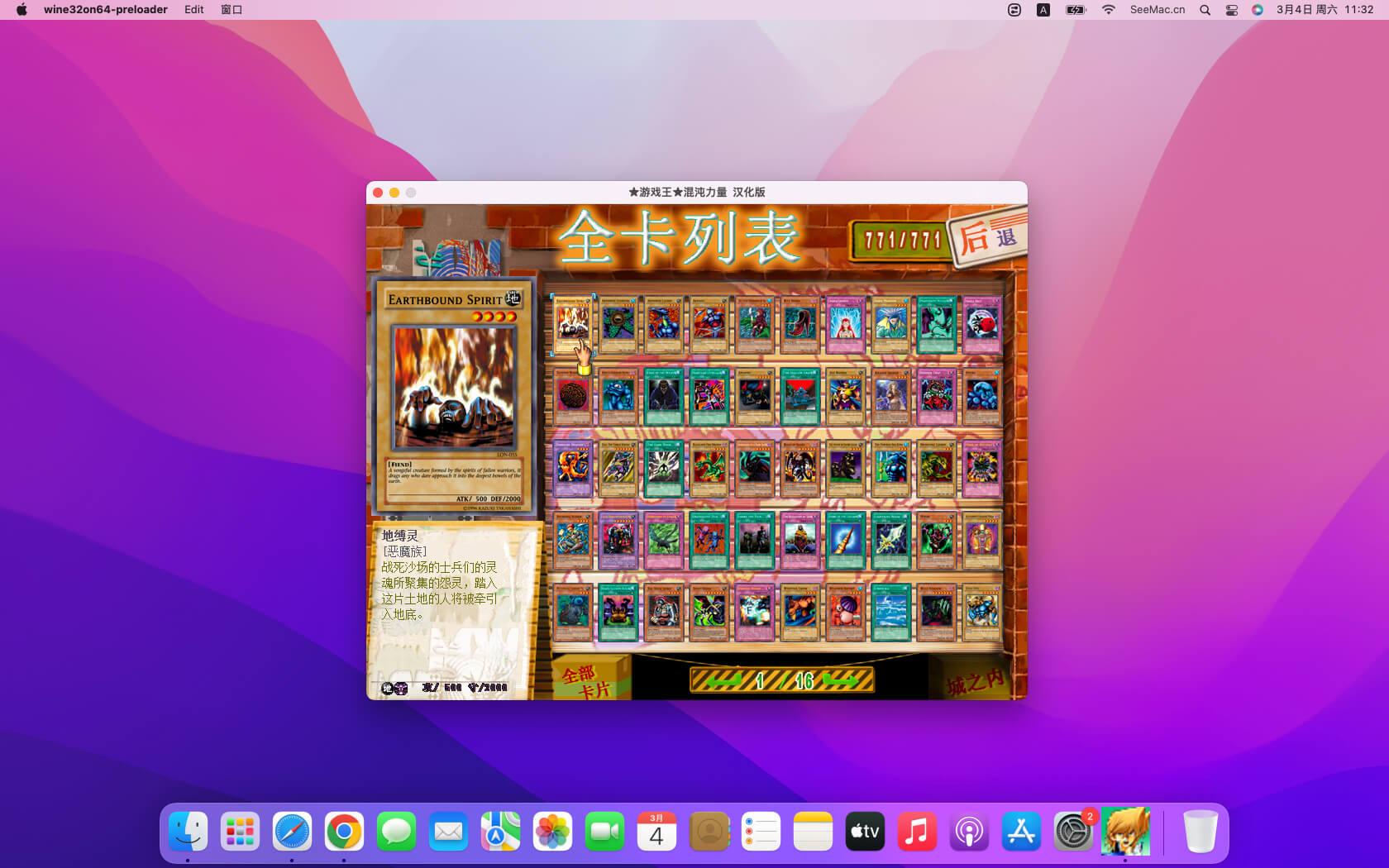The width and height of the screenshot is (1389, 868).
Task: Open Spotlight search in menu bar
Action: pyautogui.click(x=1205, y=9)
